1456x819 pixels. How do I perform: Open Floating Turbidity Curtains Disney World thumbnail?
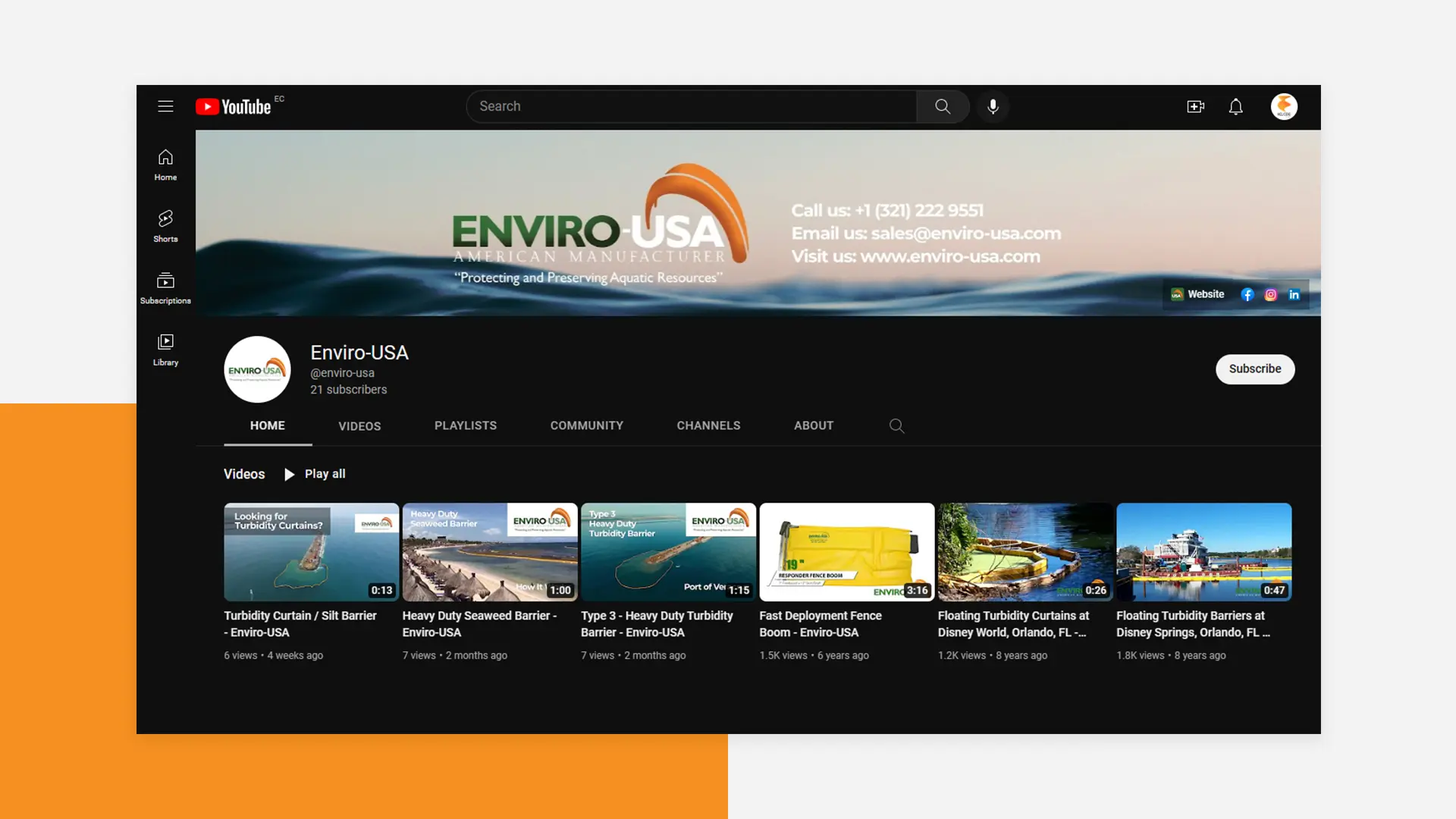point(1025,552)
